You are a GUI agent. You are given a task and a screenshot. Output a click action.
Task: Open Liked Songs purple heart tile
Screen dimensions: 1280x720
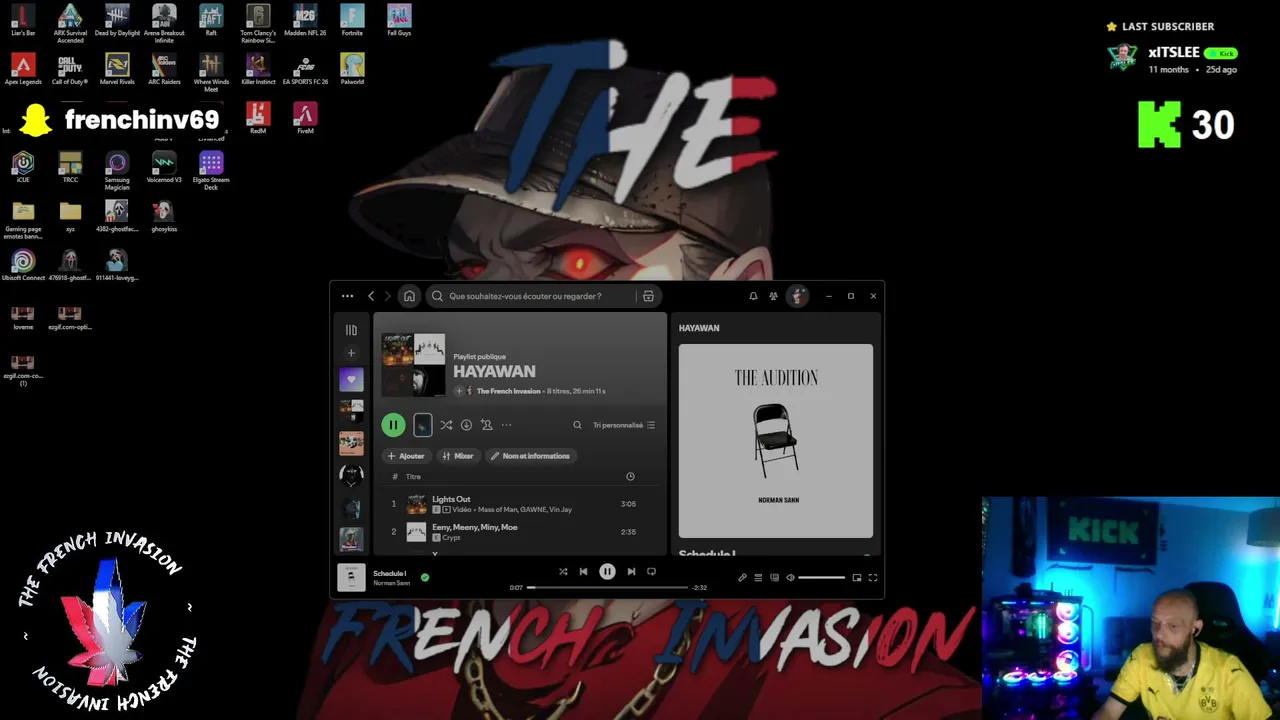coord(351,380)
